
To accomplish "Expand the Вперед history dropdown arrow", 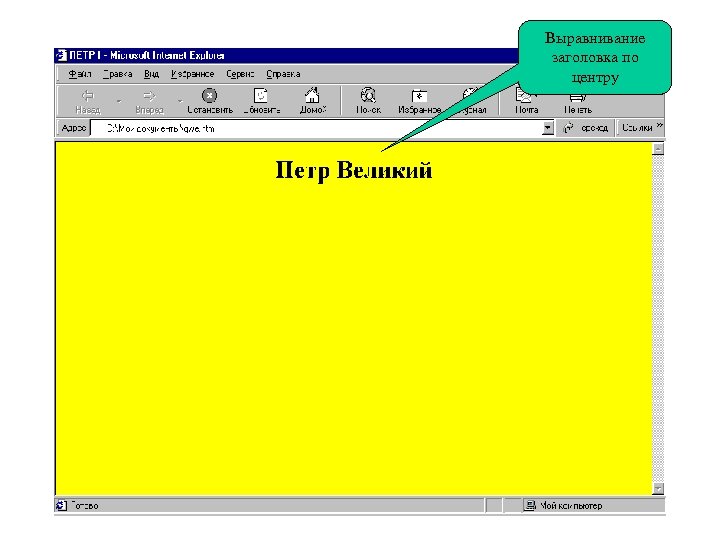I will click(180, 101).
